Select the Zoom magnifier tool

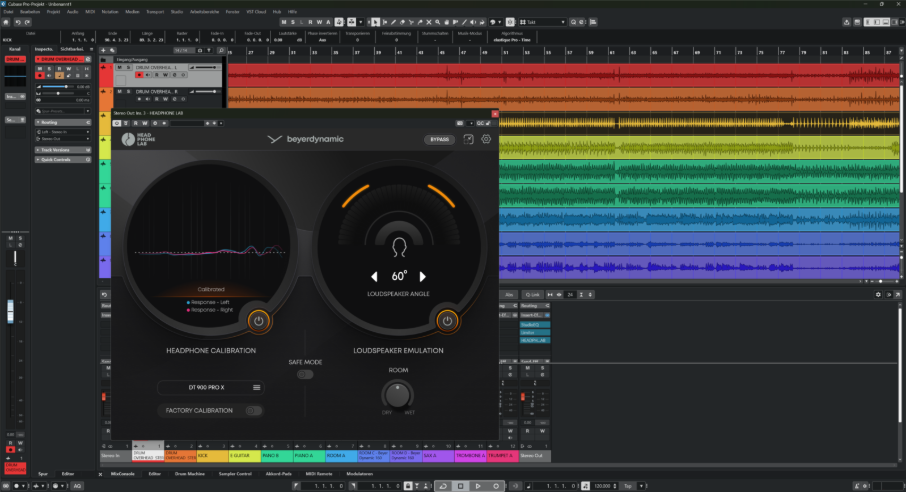pyautogui.click(x=437, y=22)
